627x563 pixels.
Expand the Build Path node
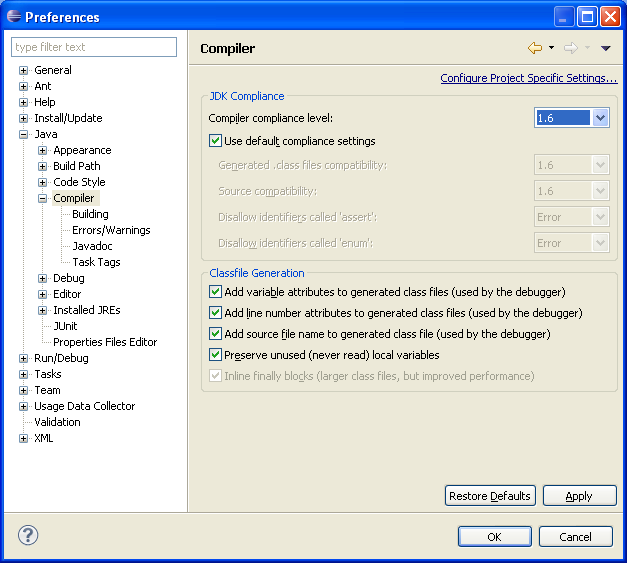[x=42, y=166]
